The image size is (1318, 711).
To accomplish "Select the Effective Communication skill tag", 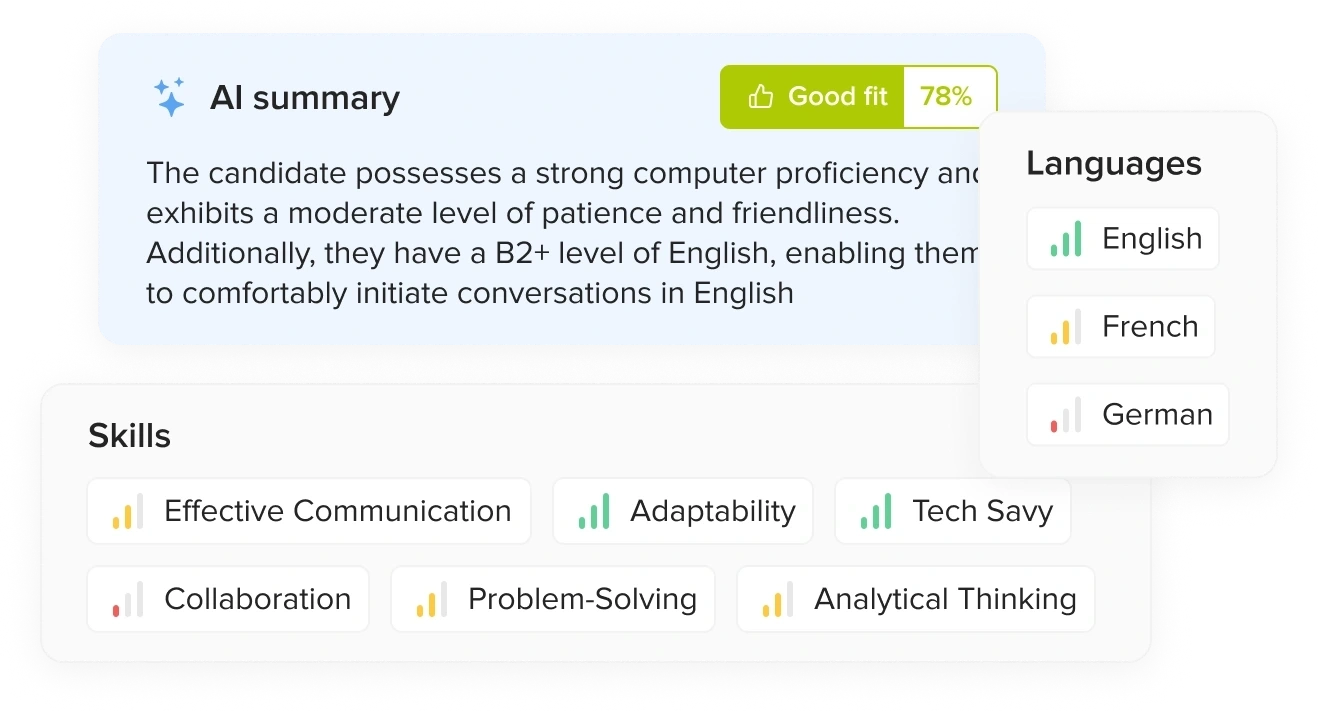I will pos(309,512).
